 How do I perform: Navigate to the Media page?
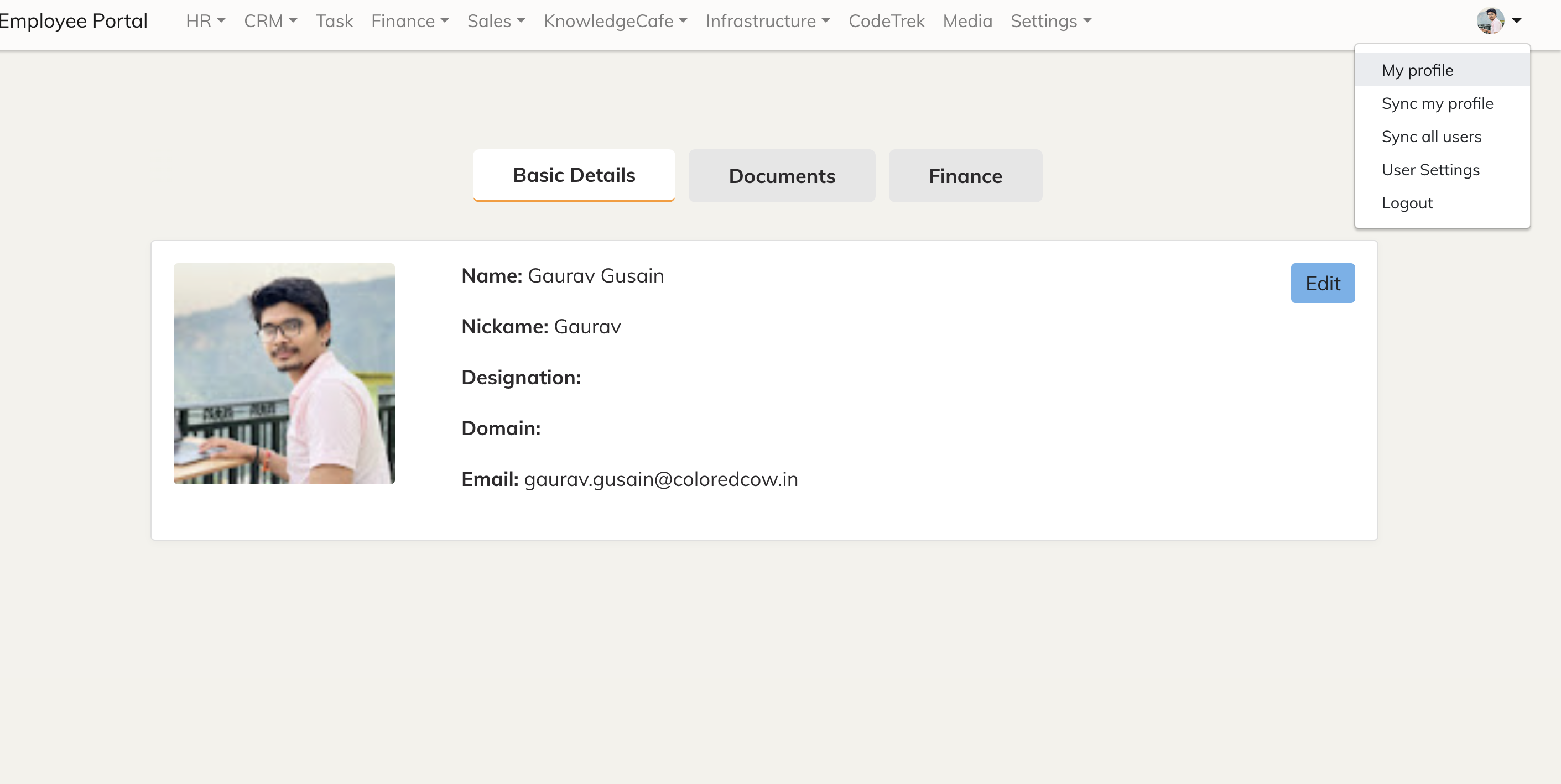click(x=967, y=20)
